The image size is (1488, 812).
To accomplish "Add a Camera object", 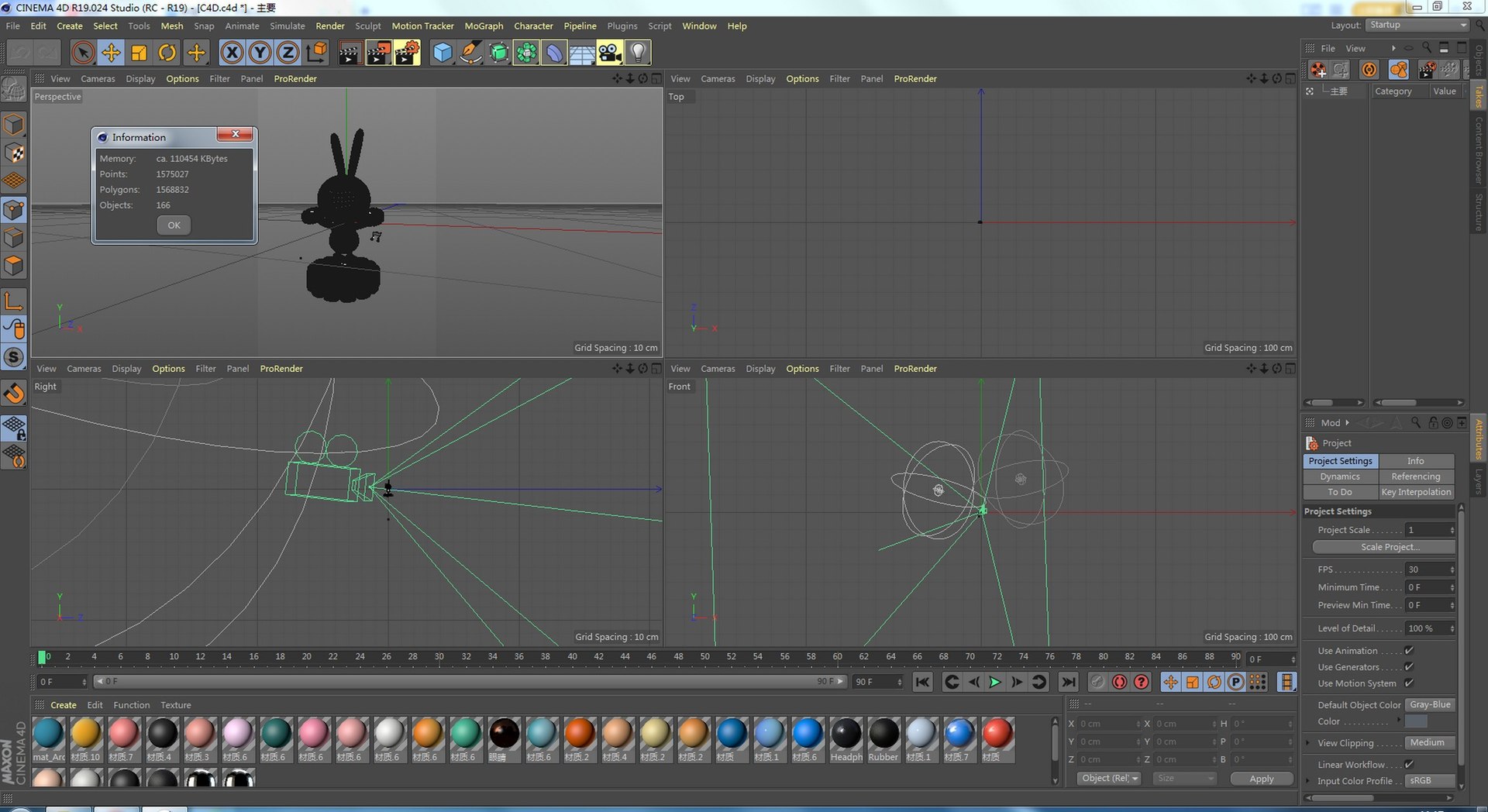I will point(610,53).
